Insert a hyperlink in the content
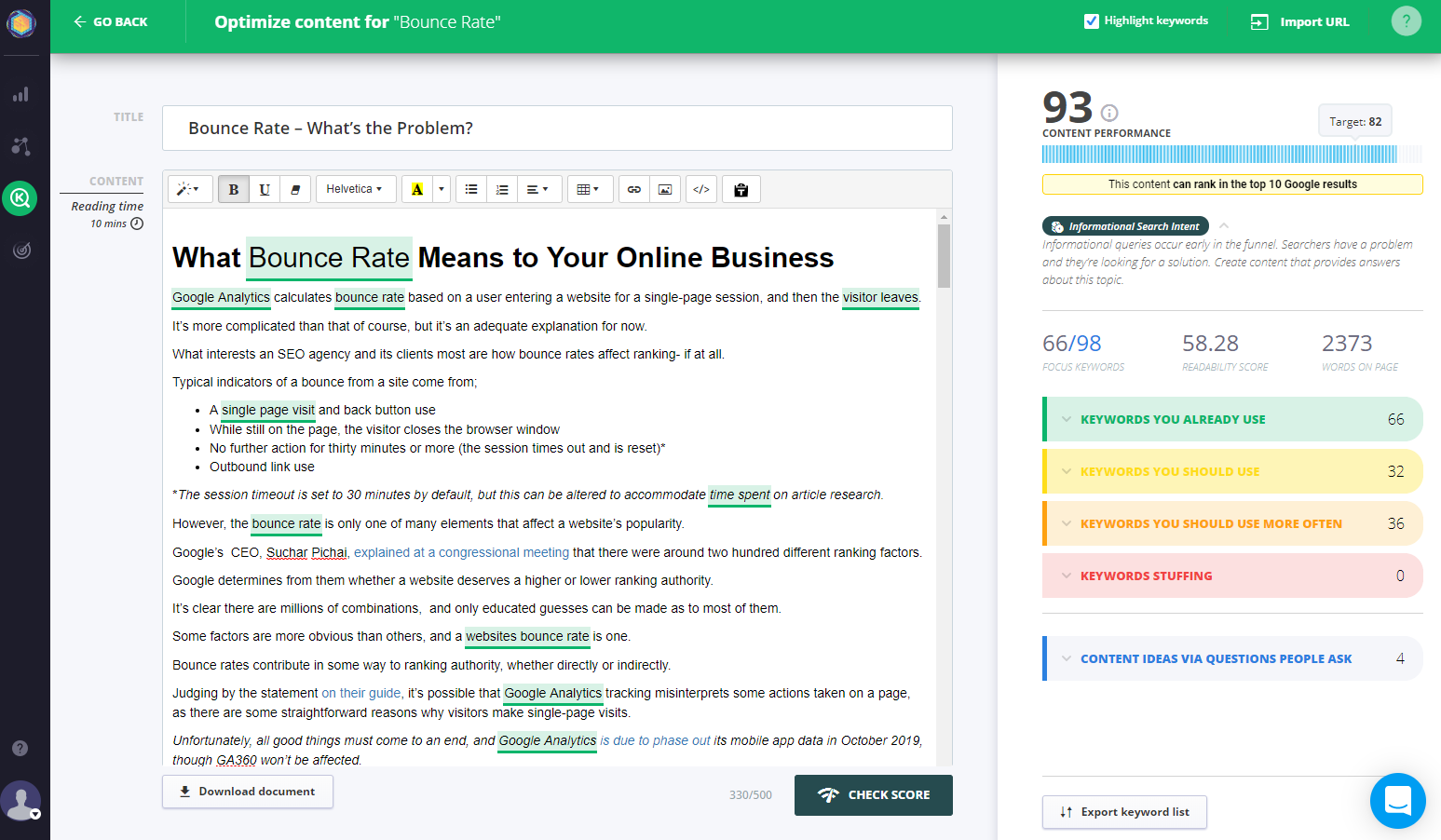Screen dimensions: 1441x840 pyautogui.click(x=634, y=189)
